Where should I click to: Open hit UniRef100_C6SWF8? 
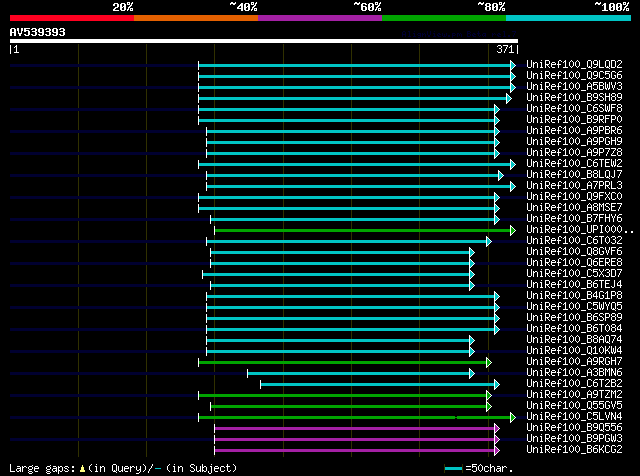pos(574,109)
